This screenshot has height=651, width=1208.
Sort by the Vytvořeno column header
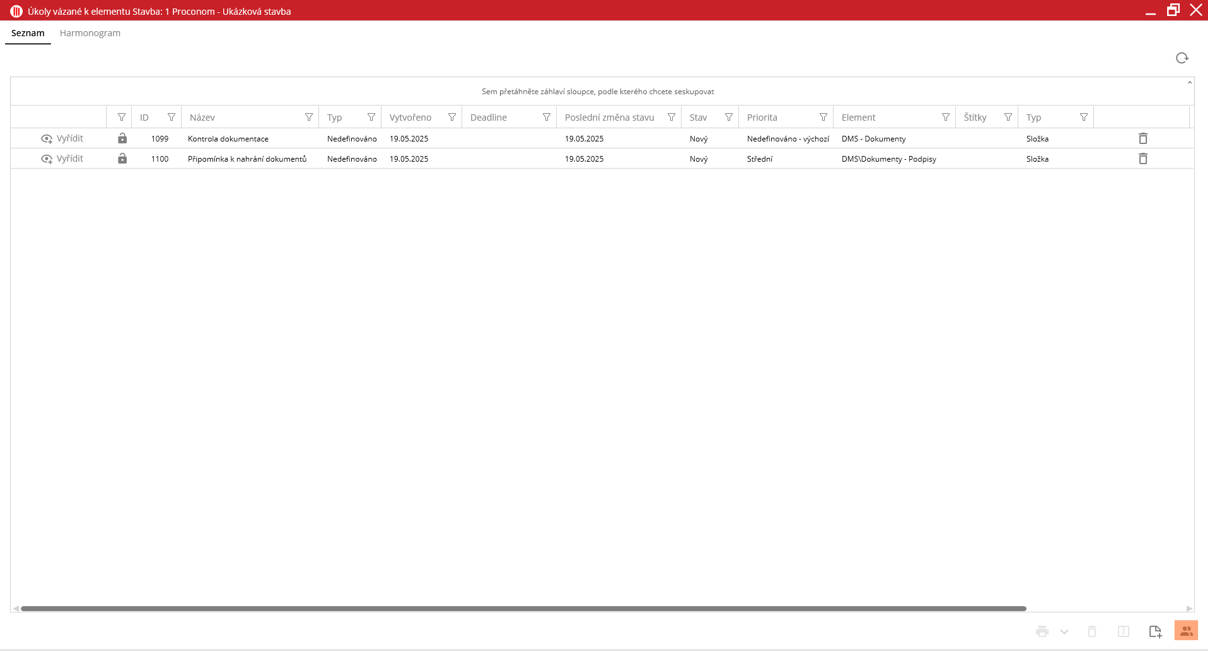click(x=411, y=118)
